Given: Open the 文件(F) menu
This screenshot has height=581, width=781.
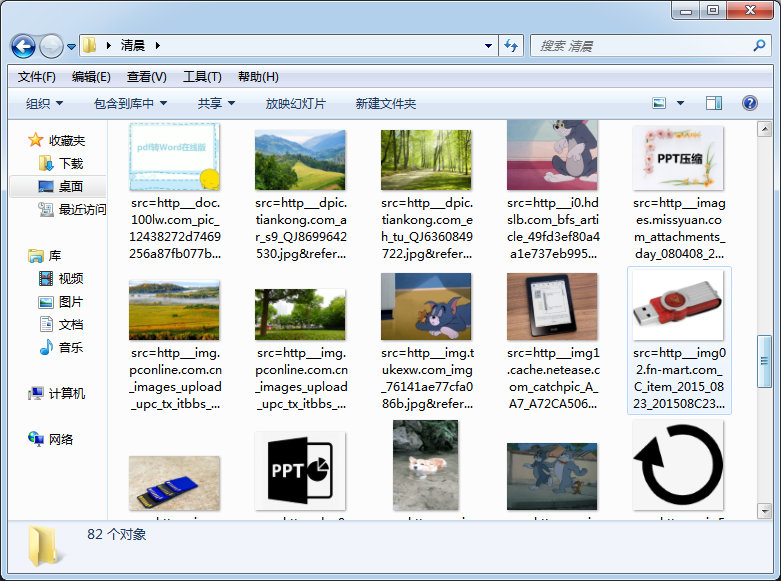Looking at the screenshot, I should tap(37, 77).
